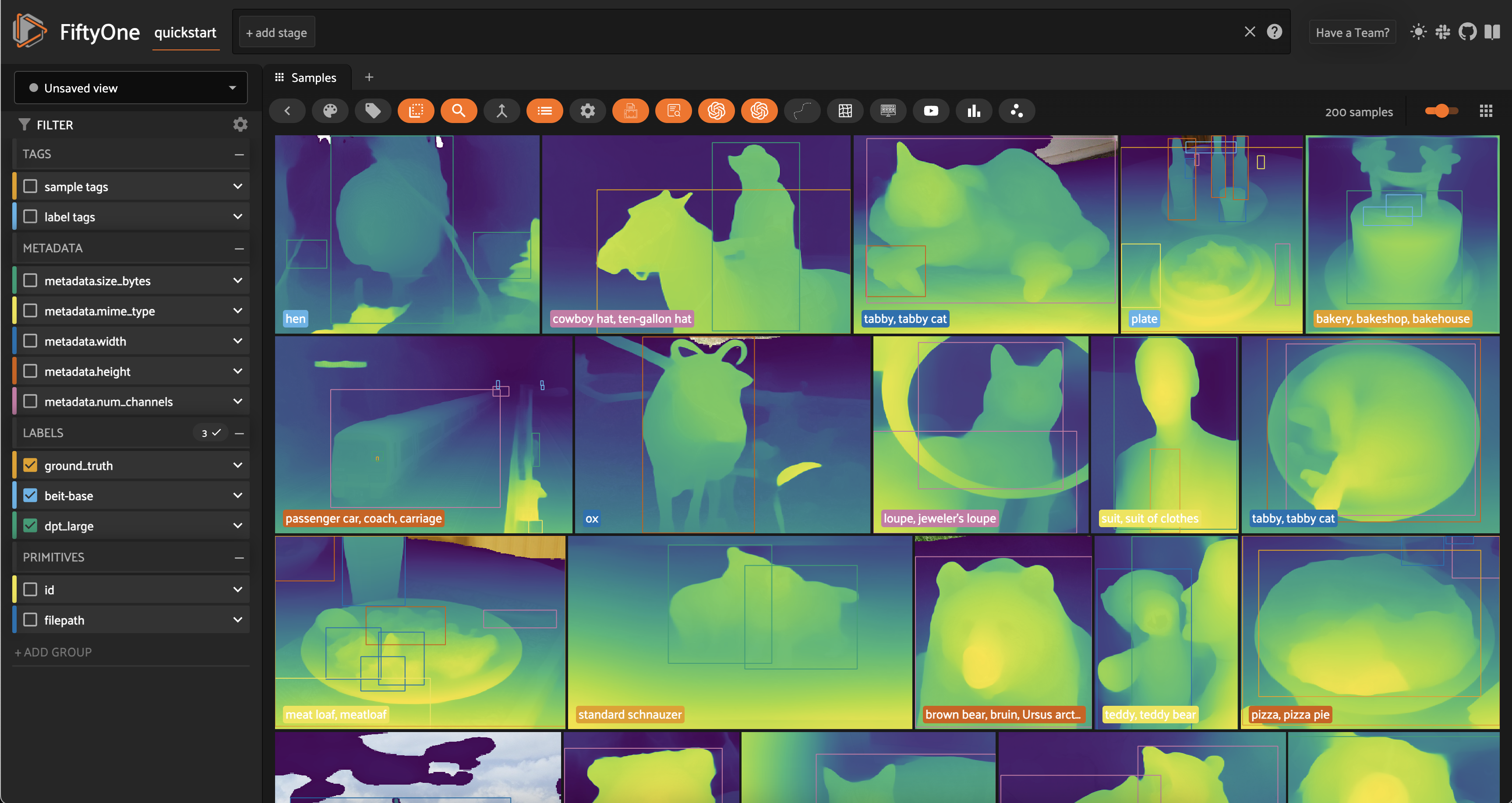Disable the dpt_large label field
Screen dimensions: 1512x803
tap(30, 525)
